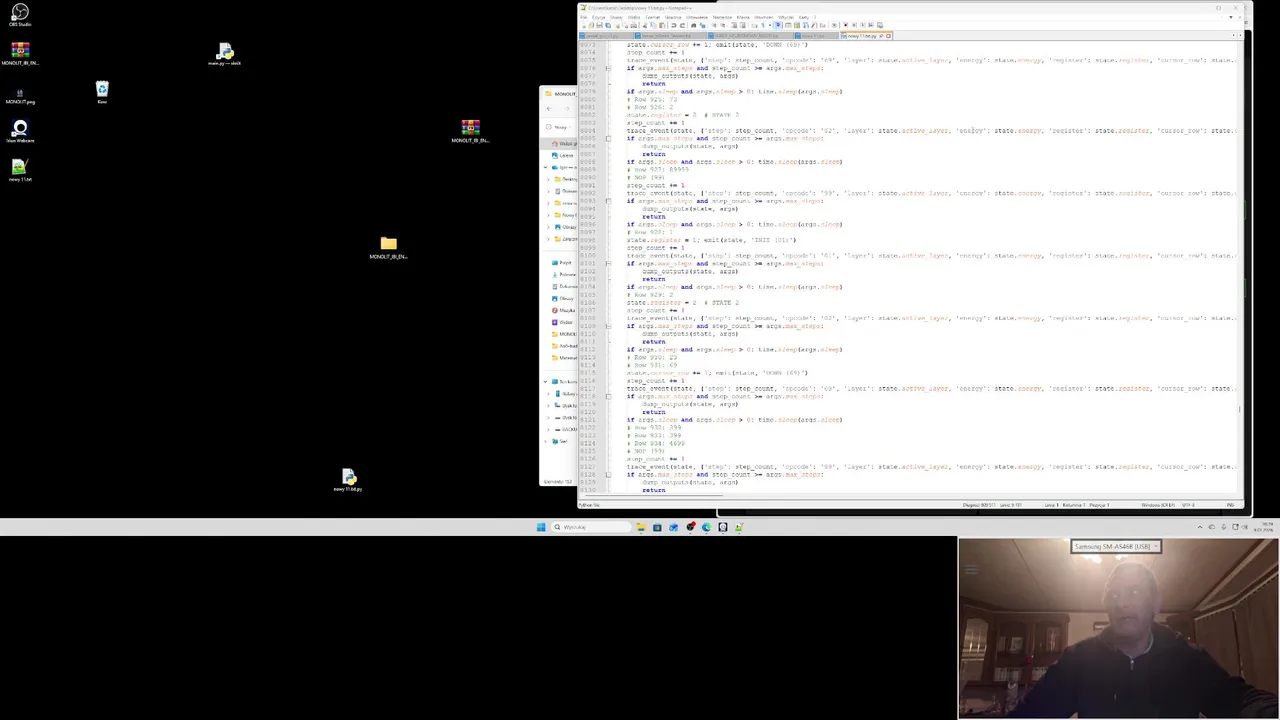Switch to the nowy 11.txt tab
1280x720 pixels.
point(817,36)
